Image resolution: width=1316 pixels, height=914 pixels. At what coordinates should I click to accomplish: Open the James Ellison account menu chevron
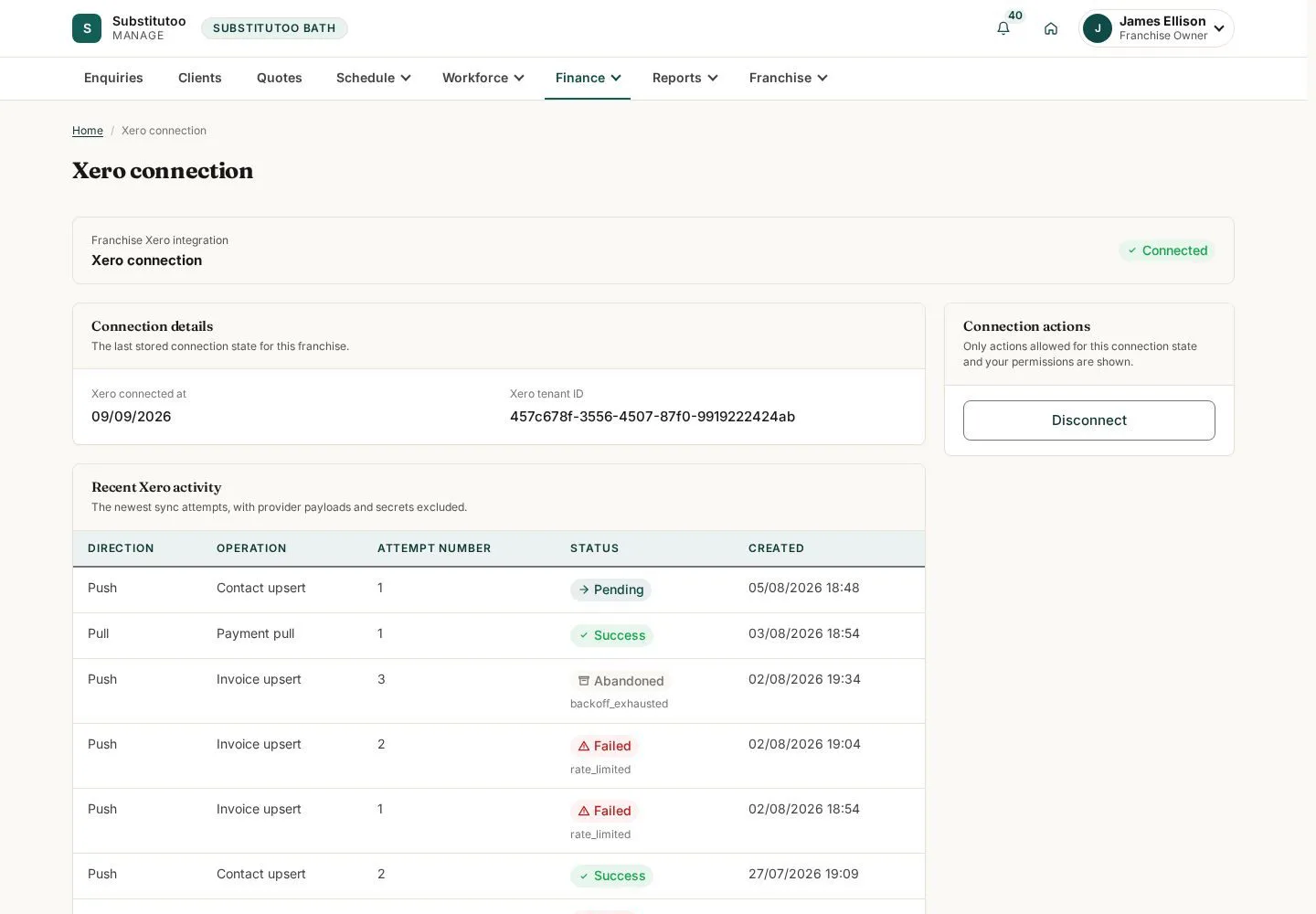(x=1219, y=28)
